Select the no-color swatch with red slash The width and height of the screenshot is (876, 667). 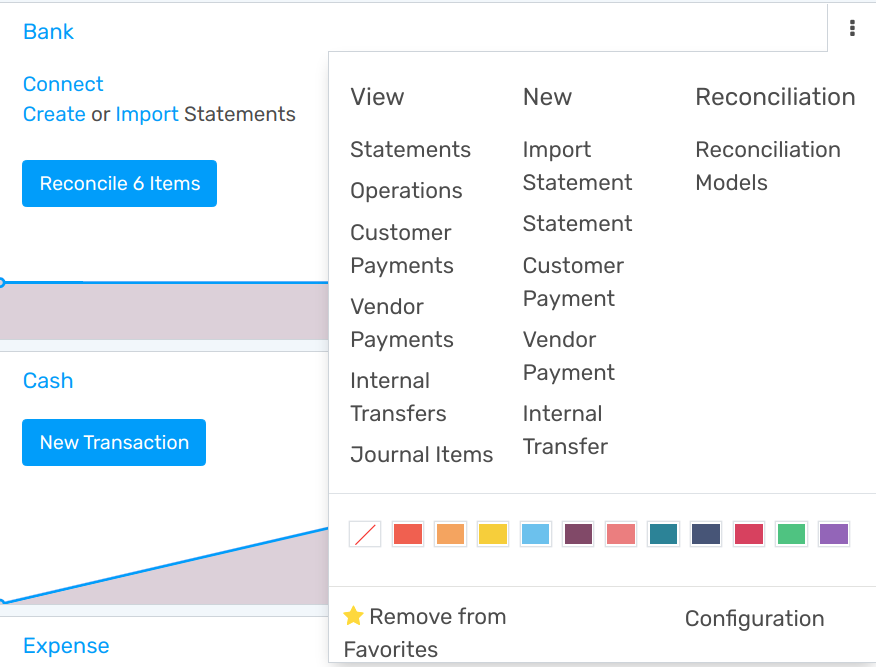pyautogui.click(x=365, y=534)
